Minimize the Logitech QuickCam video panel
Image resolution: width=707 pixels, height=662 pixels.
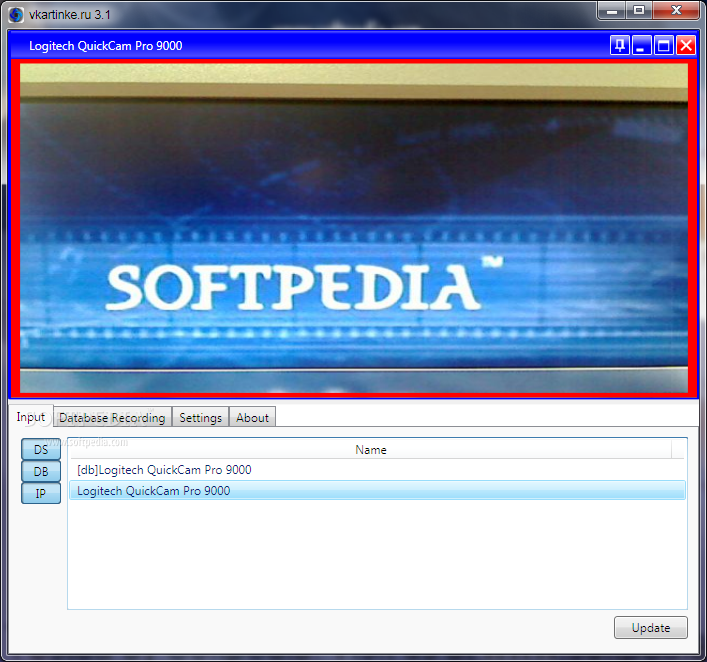[641, 46]
